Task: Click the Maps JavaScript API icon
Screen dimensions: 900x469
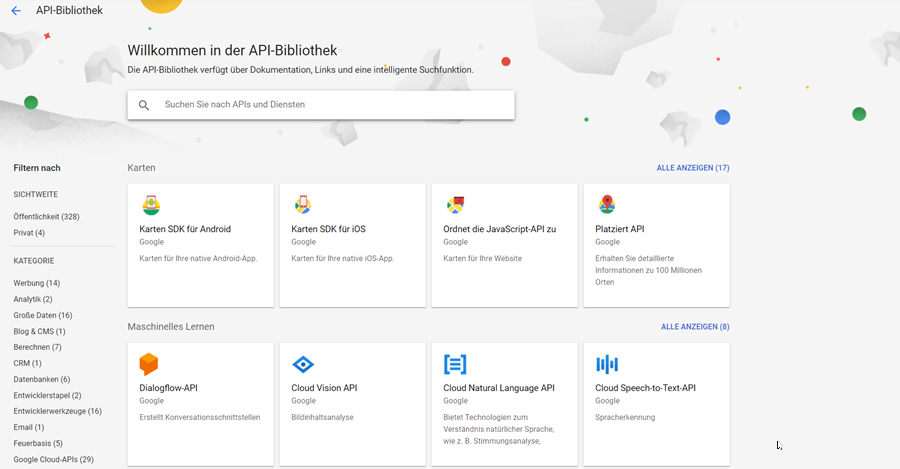Action: pos(454,205)
